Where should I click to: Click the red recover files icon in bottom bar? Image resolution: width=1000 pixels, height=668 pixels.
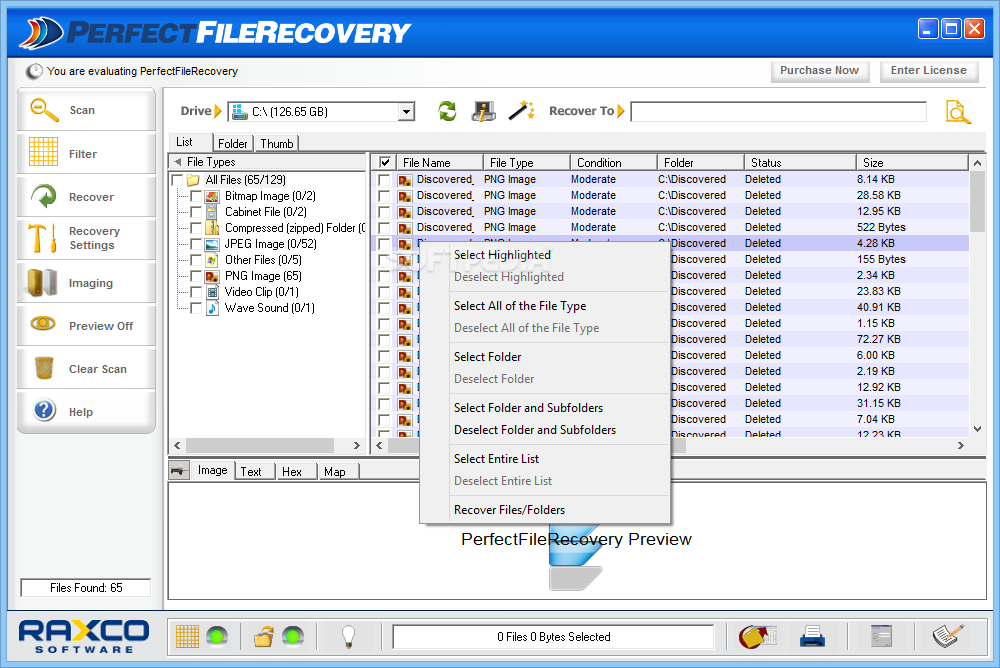click(757, 636)
